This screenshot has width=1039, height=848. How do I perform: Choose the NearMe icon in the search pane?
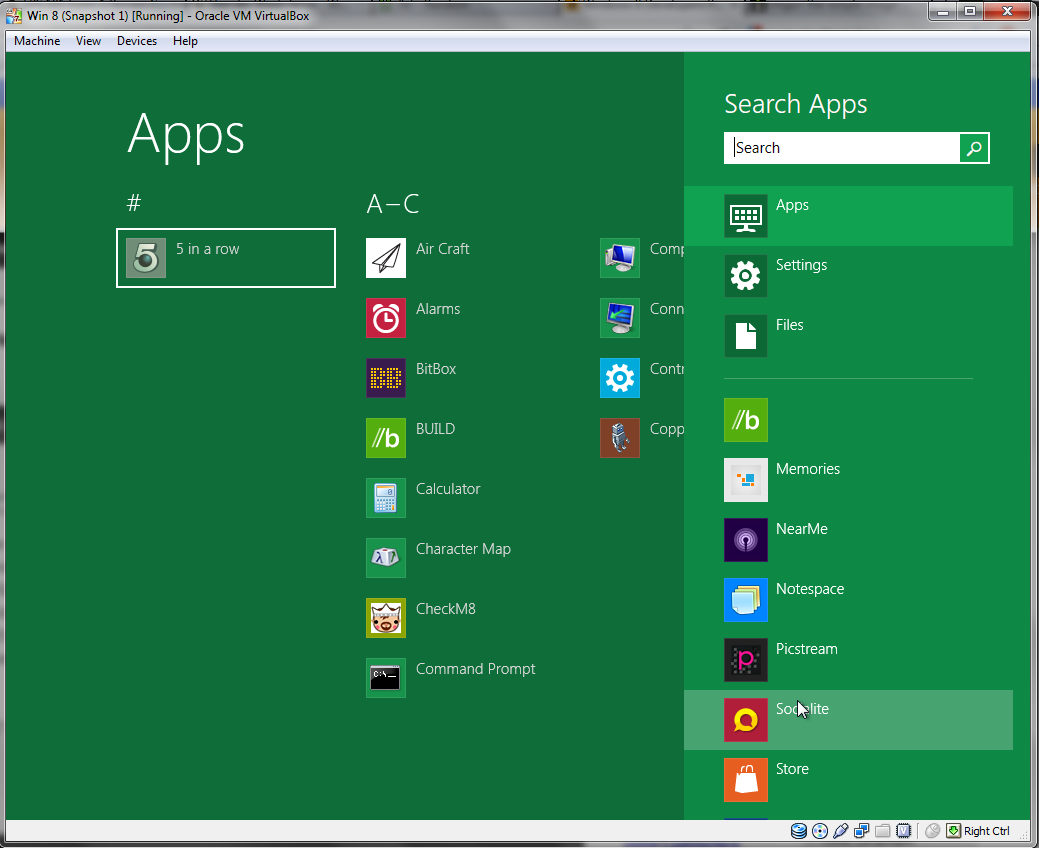tap(745, 540)
